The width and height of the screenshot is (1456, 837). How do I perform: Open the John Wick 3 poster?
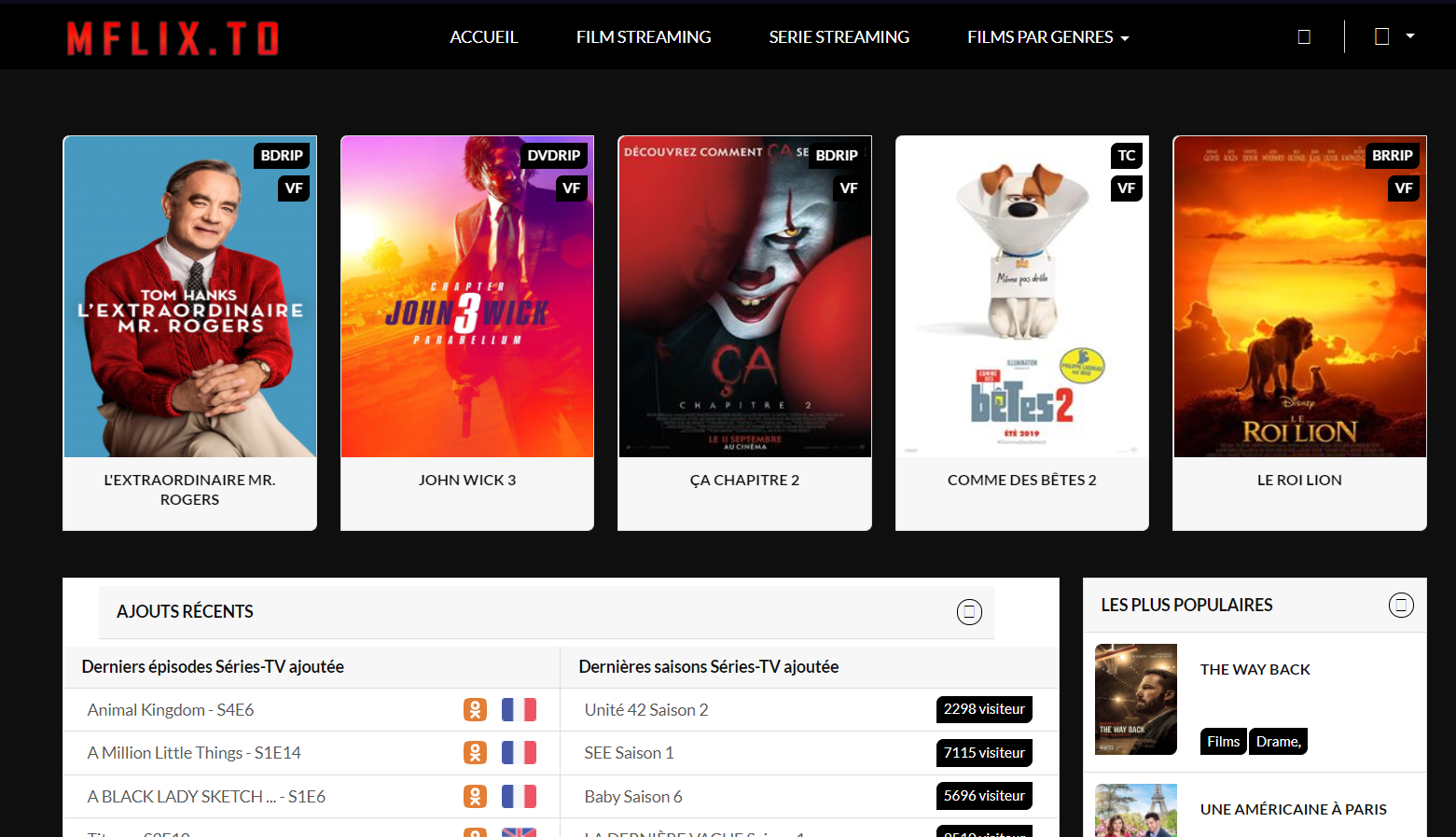click(x=467, y=297)
